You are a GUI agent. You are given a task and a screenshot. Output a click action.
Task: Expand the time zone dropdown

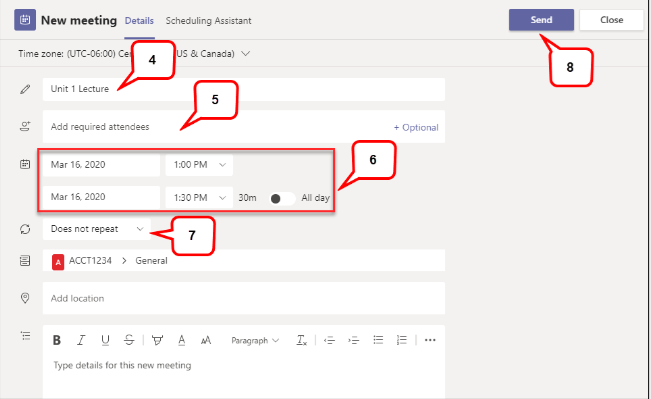coord(245,54)
